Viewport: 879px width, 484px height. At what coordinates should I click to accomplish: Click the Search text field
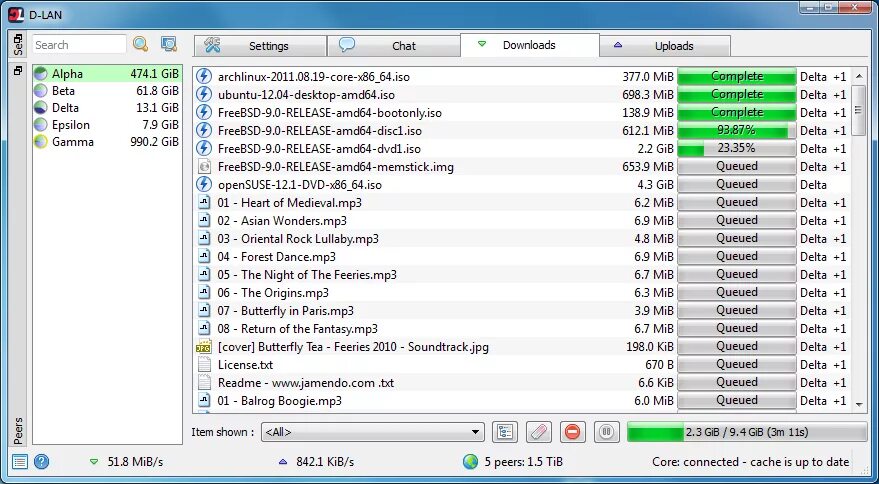pos(79,45)
